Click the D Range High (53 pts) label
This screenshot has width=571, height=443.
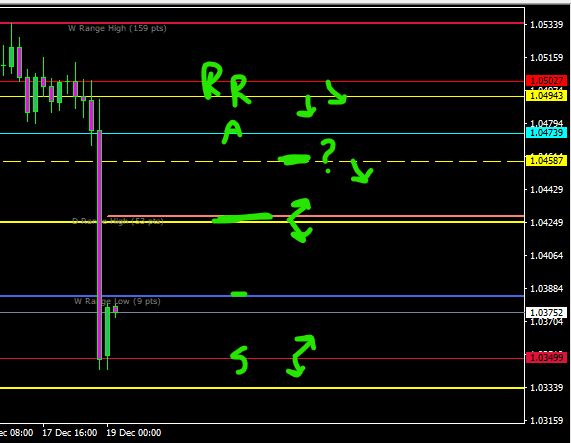point(118,221)
